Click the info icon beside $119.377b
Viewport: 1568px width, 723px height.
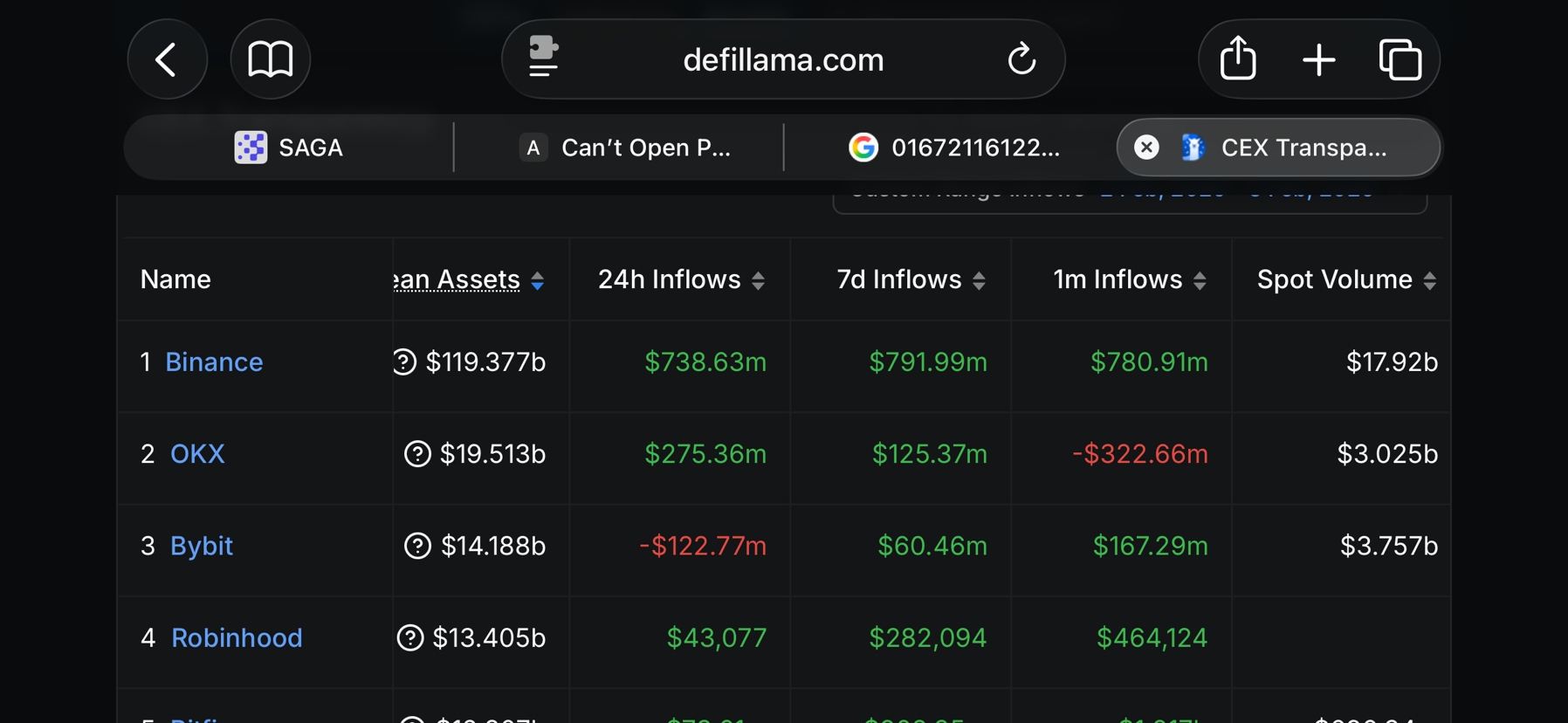click(x=405, y=361)
